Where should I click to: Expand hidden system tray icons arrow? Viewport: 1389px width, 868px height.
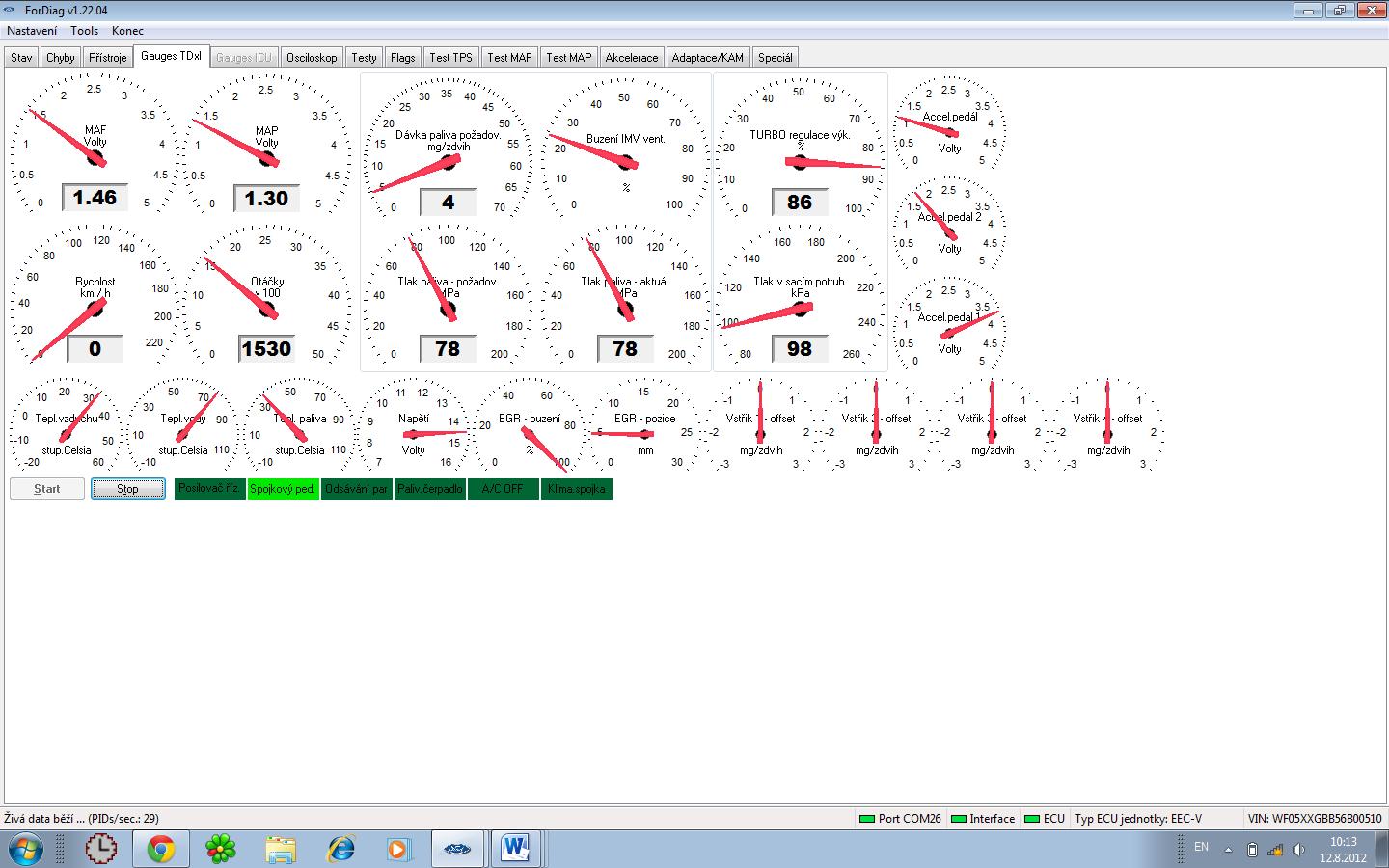click(1228, 850)
